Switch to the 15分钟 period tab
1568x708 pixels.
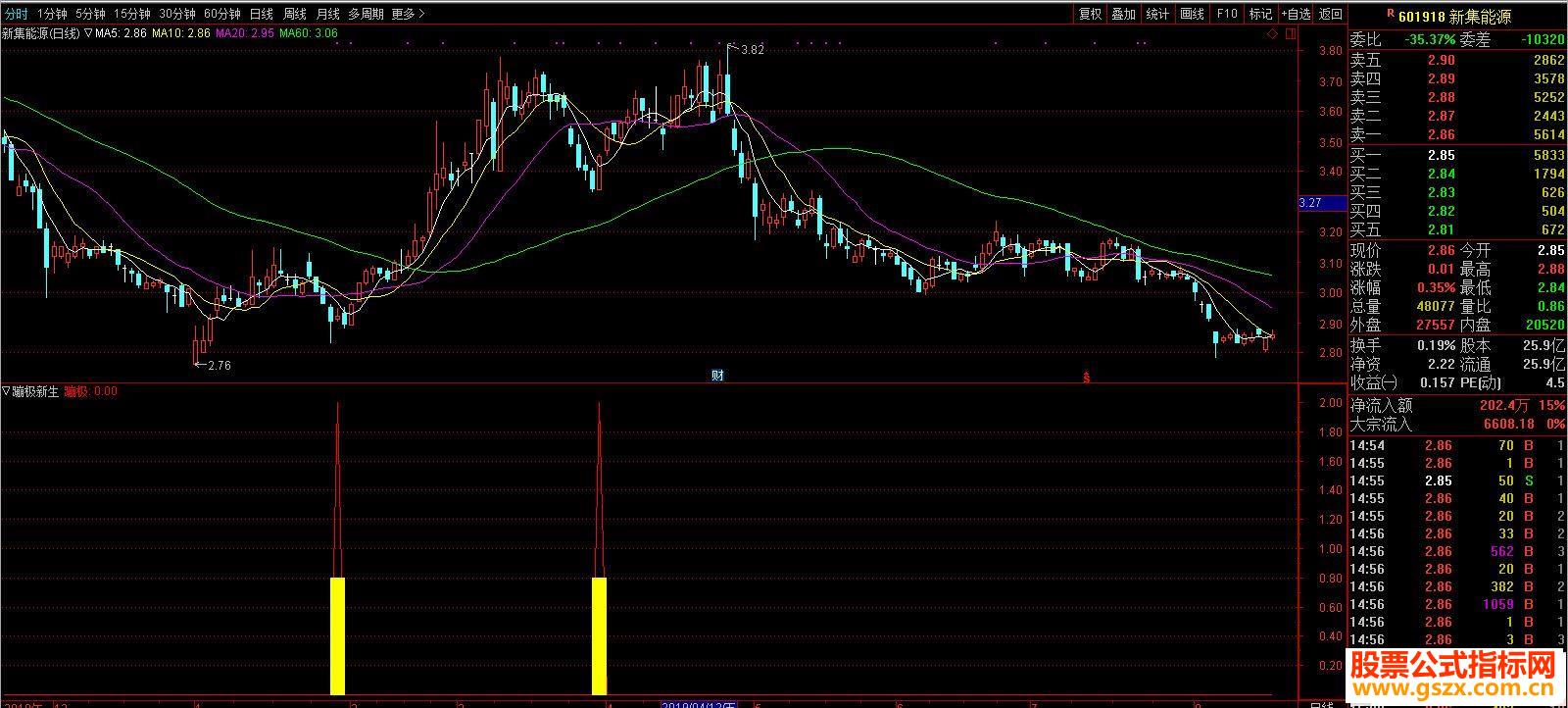click(x=132, y=14)
